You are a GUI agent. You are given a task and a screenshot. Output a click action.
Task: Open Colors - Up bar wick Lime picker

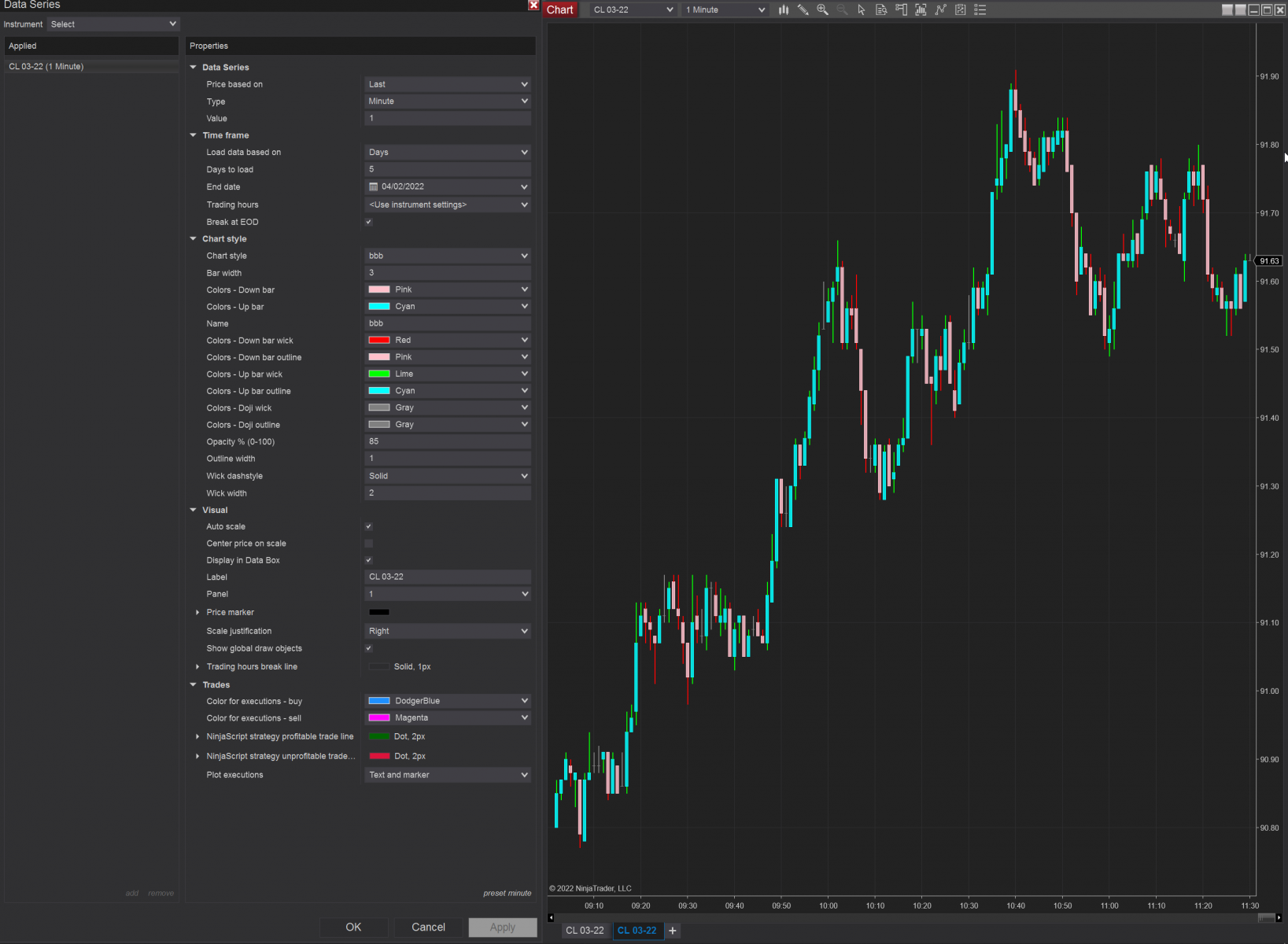click(448, 374)
